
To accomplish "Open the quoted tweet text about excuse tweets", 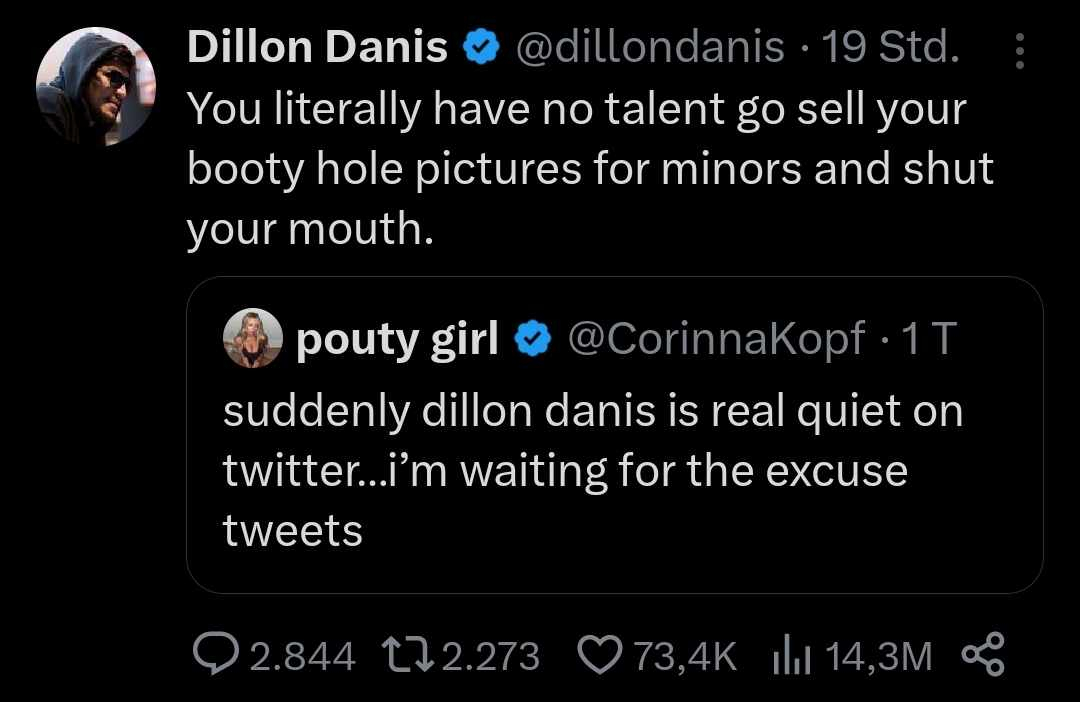I will point(592,471).
